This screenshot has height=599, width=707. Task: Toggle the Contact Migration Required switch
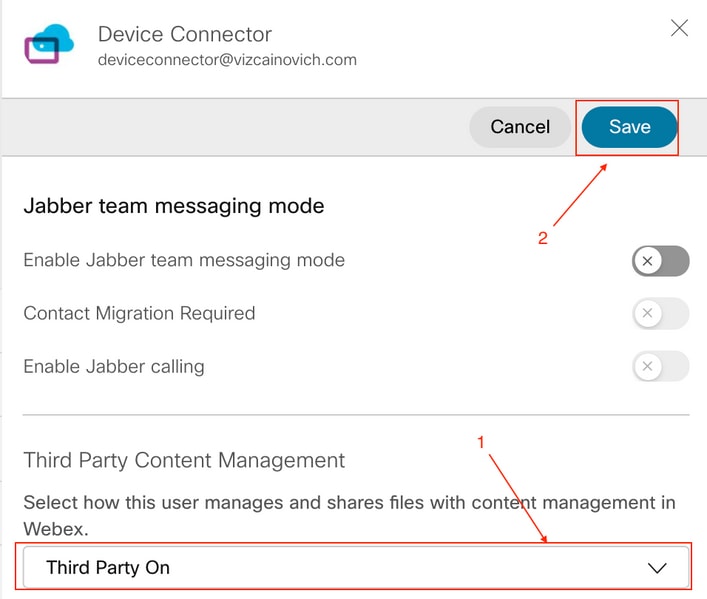pyautogui.click(x=661, y=313)
